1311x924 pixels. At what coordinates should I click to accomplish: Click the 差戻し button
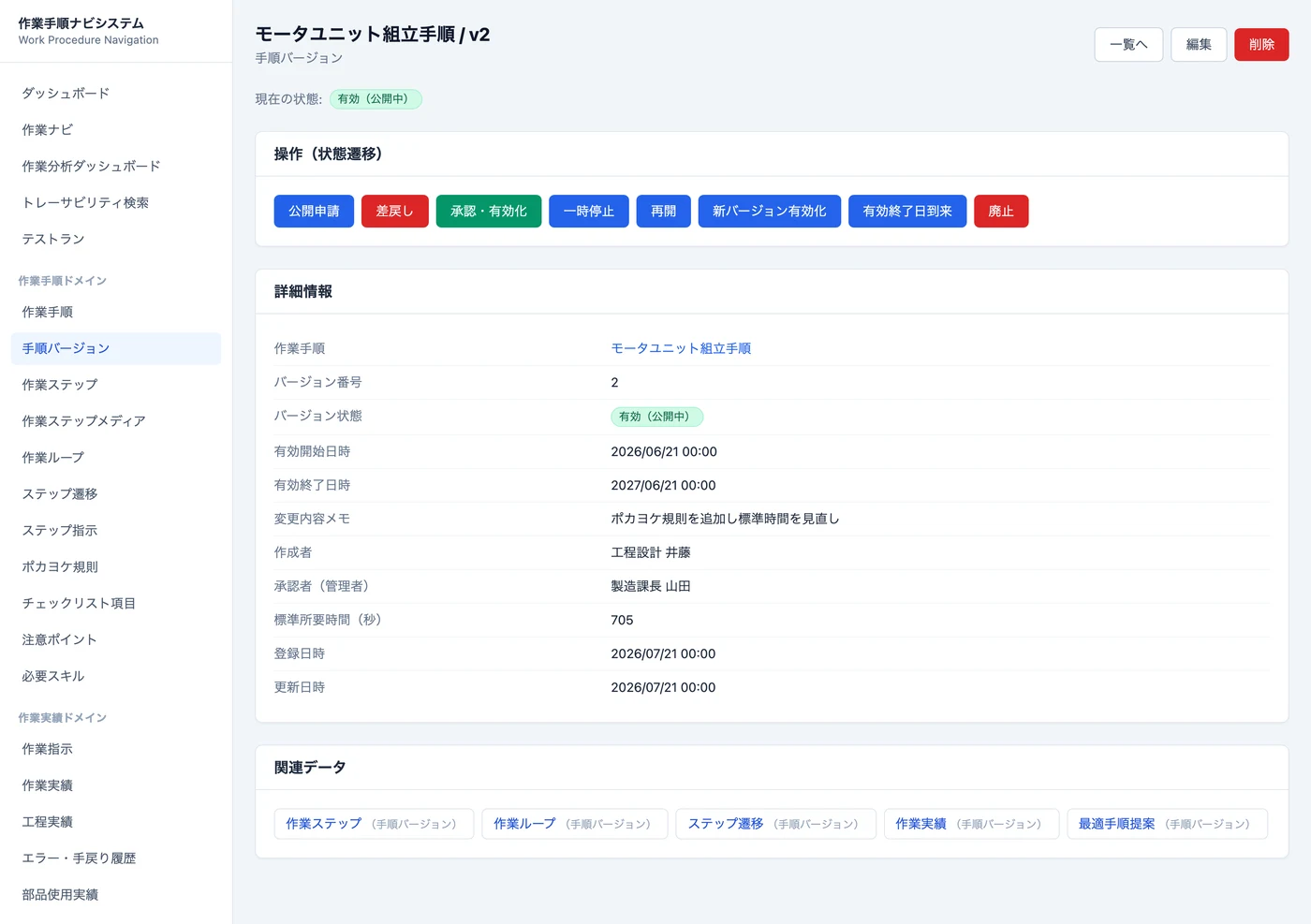tap(395, 212)
